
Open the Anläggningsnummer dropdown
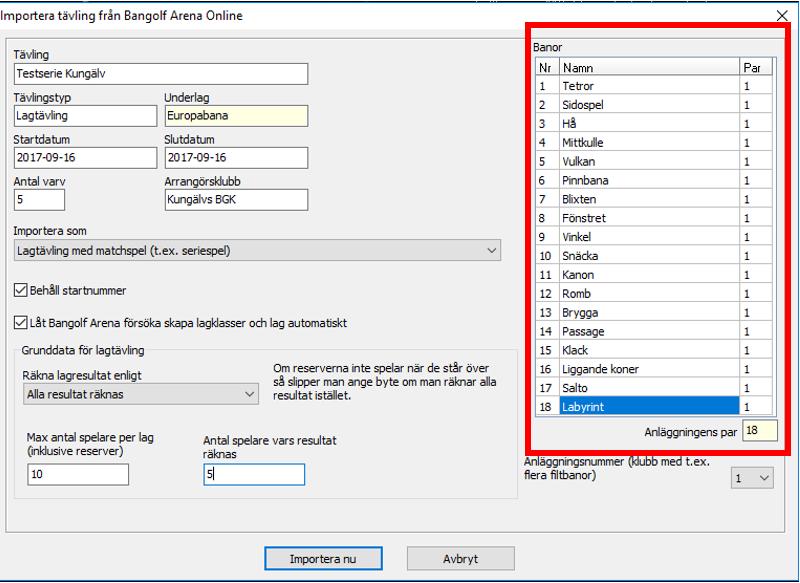tap(752, 478)
